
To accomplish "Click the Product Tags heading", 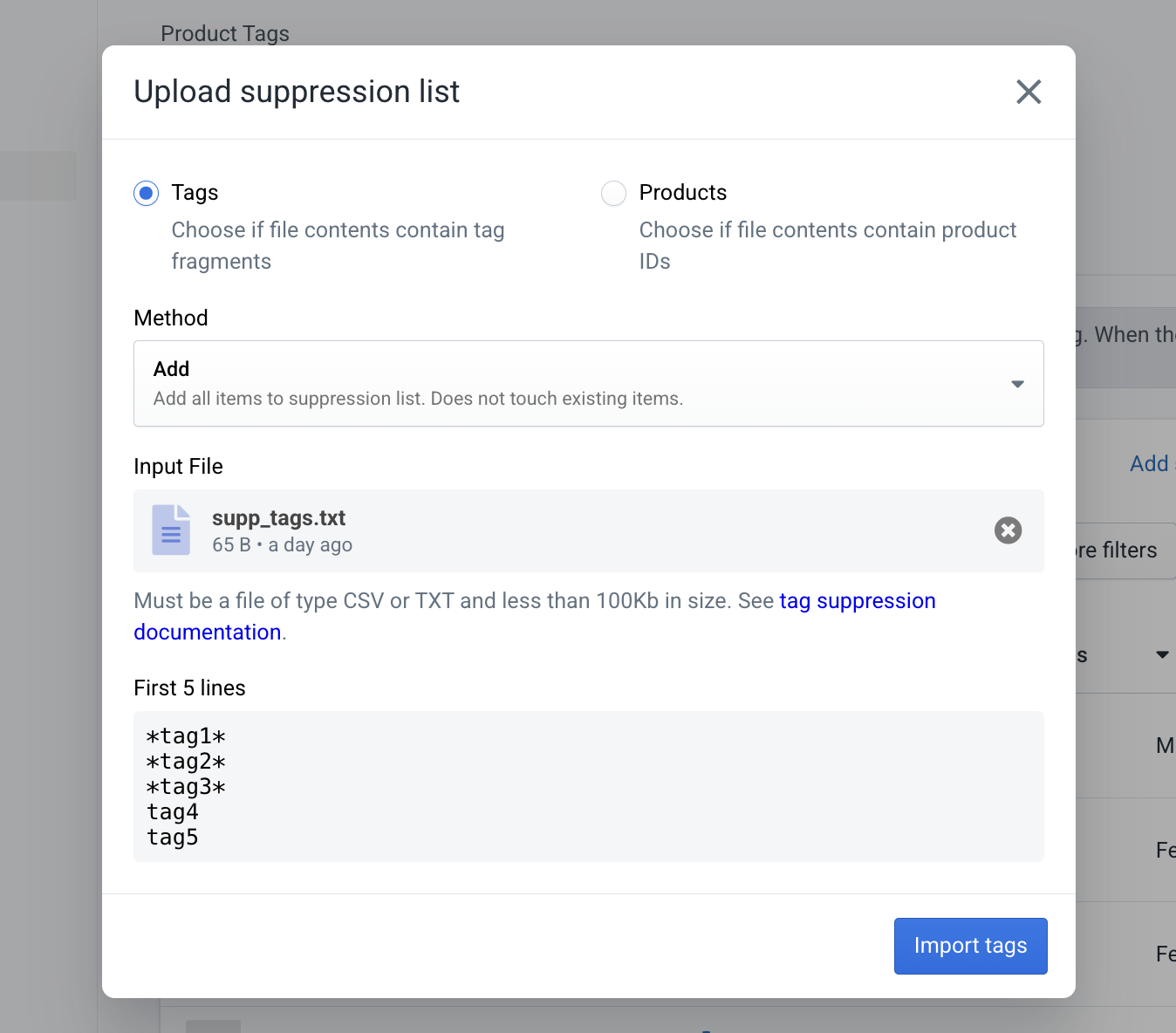I will [x=224, y=33].
